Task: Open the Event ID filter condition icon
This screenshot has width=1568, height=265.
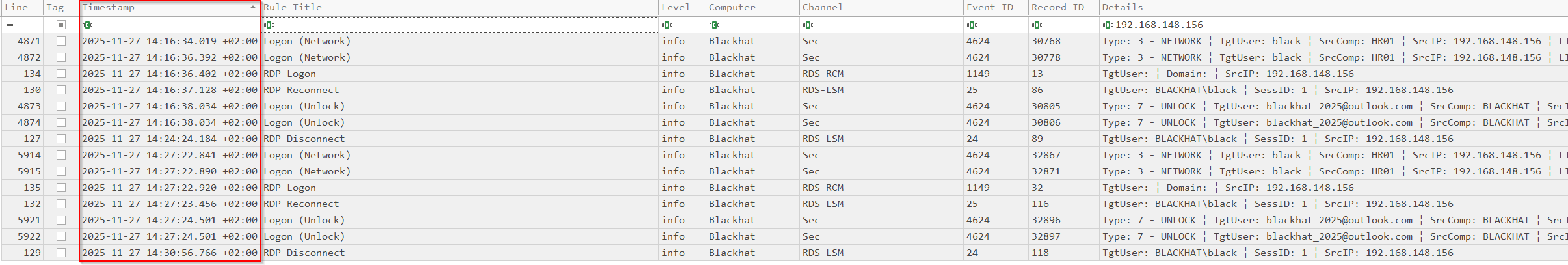Action: pyautogui.click(x=972, y=25)
